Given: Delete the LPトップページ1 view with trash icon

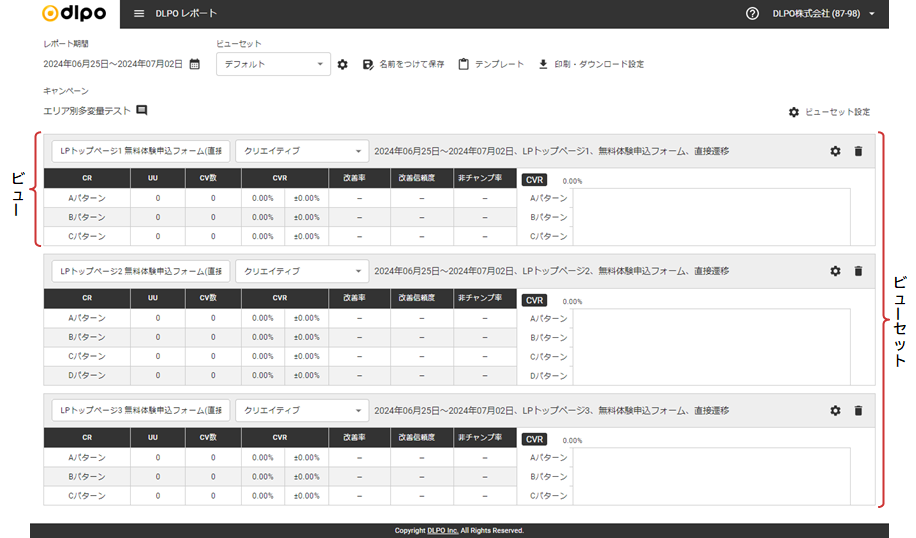Looking at the screenshot, I should [x=858, y=151].
